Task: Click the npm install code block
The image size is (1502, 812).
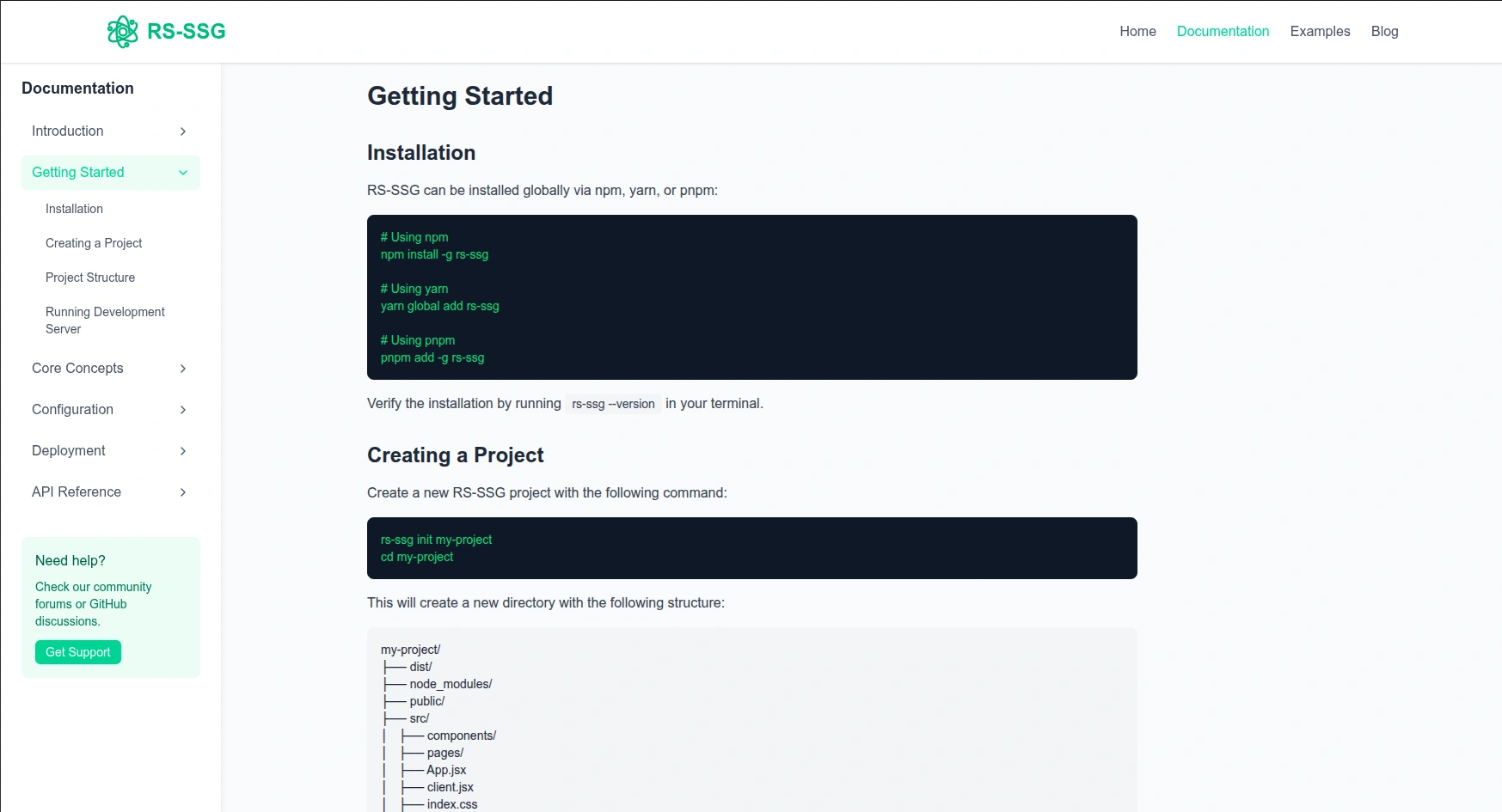Action: point(751,297)
